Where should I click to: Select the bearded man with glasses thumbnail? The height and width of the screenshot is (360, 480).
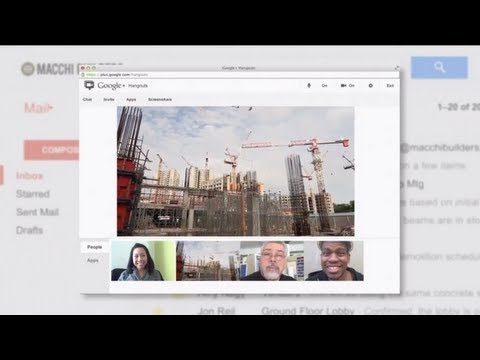(272, 261)
